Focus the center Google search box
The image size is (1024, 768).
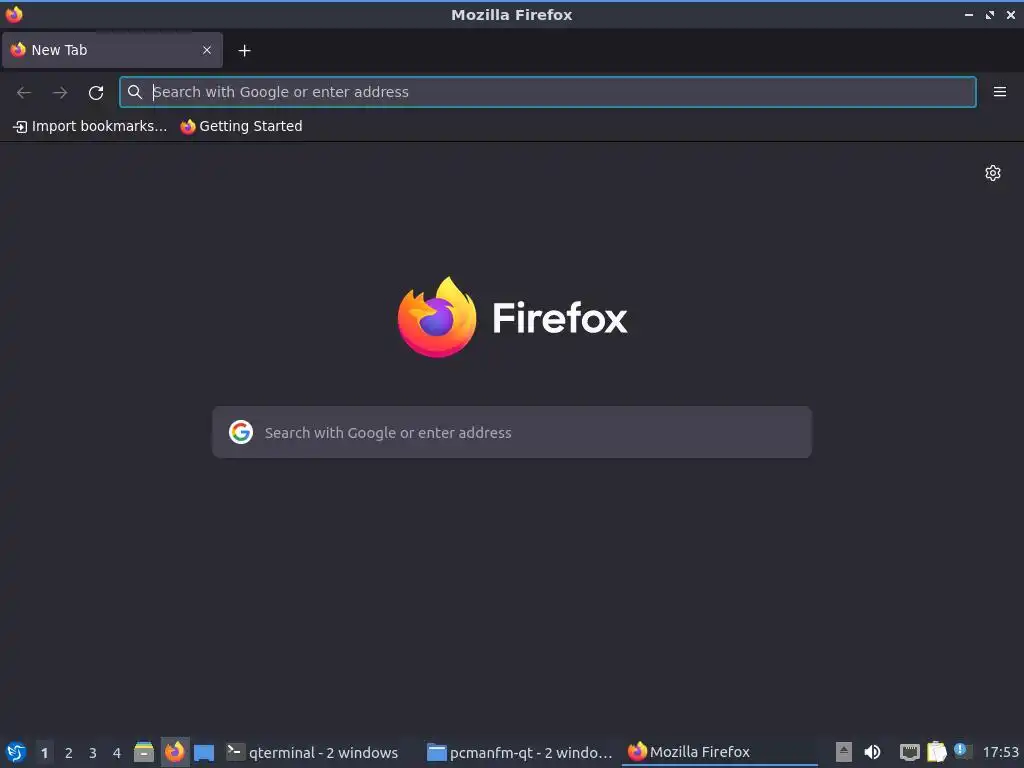coord(512,432)
